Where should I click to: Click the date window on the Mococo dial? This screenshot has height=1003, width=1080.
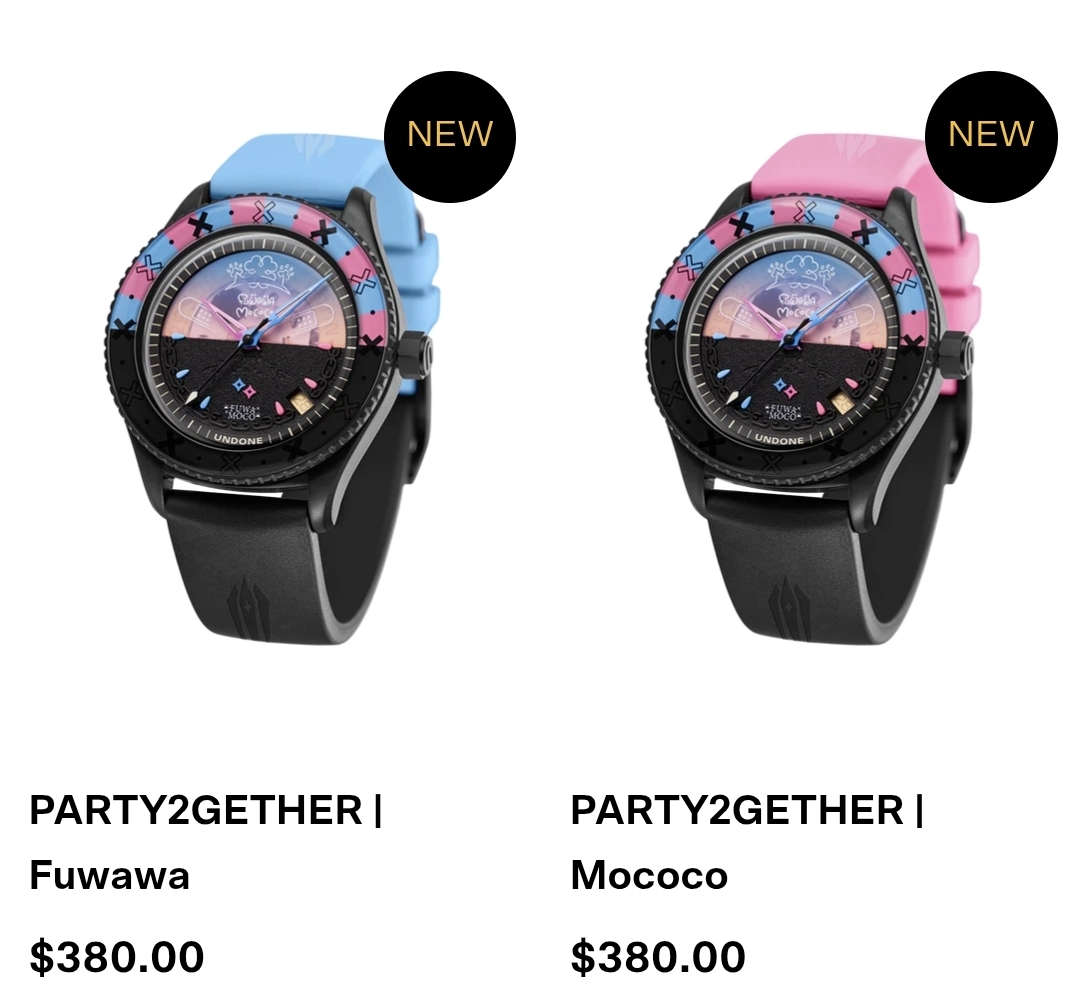point(841,402)
